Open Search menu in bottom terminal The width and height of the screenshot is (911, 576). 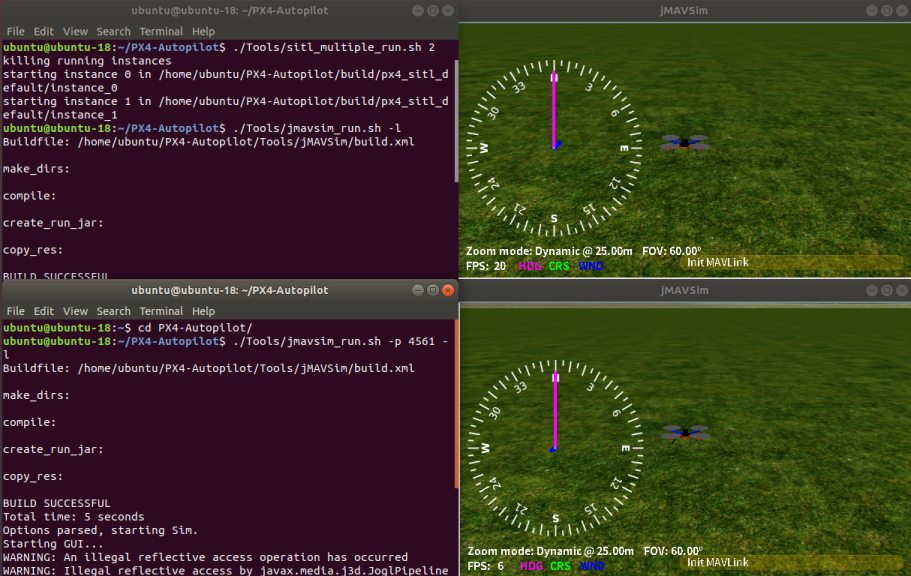point(114,312)
